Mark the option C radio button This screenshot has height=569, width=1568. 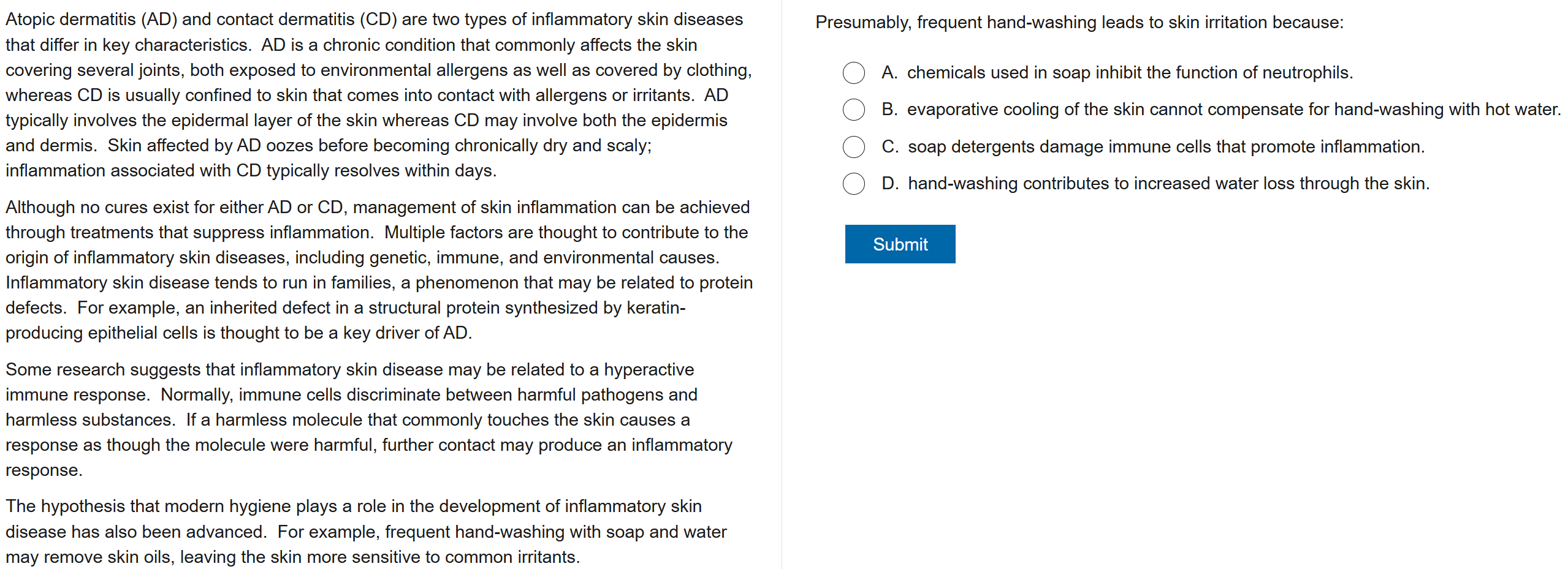[x=853, y=147]
